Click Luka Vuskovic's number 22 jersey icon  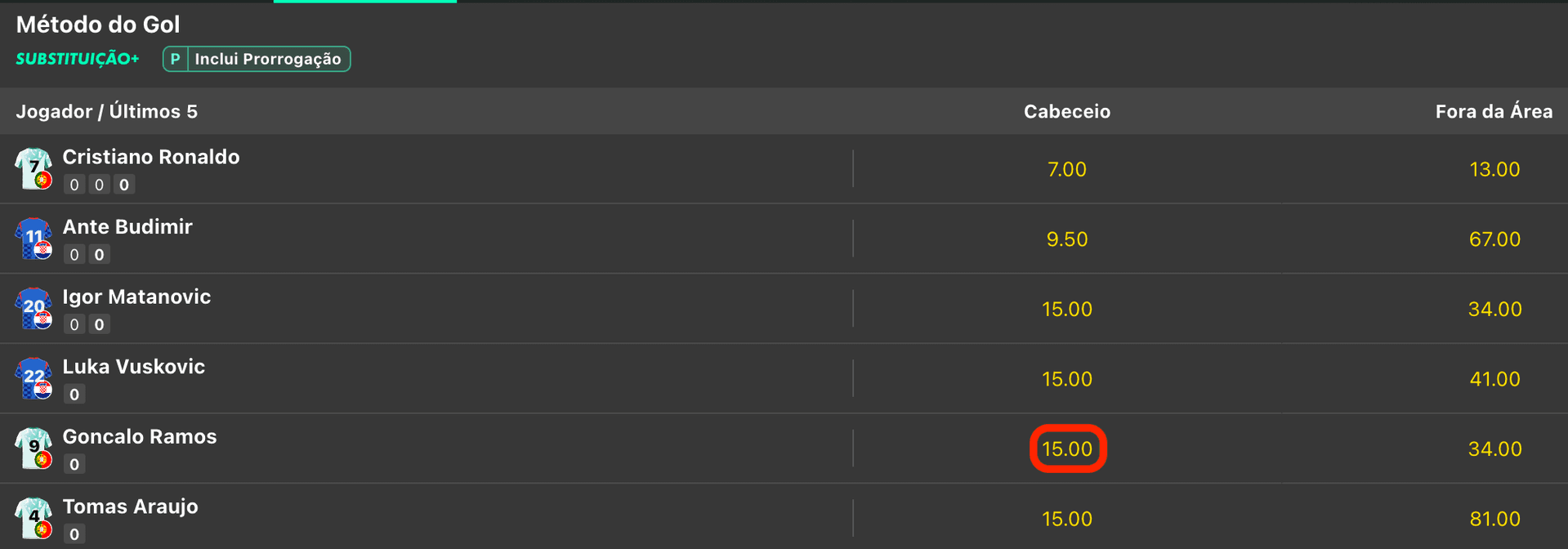[34, 378]
